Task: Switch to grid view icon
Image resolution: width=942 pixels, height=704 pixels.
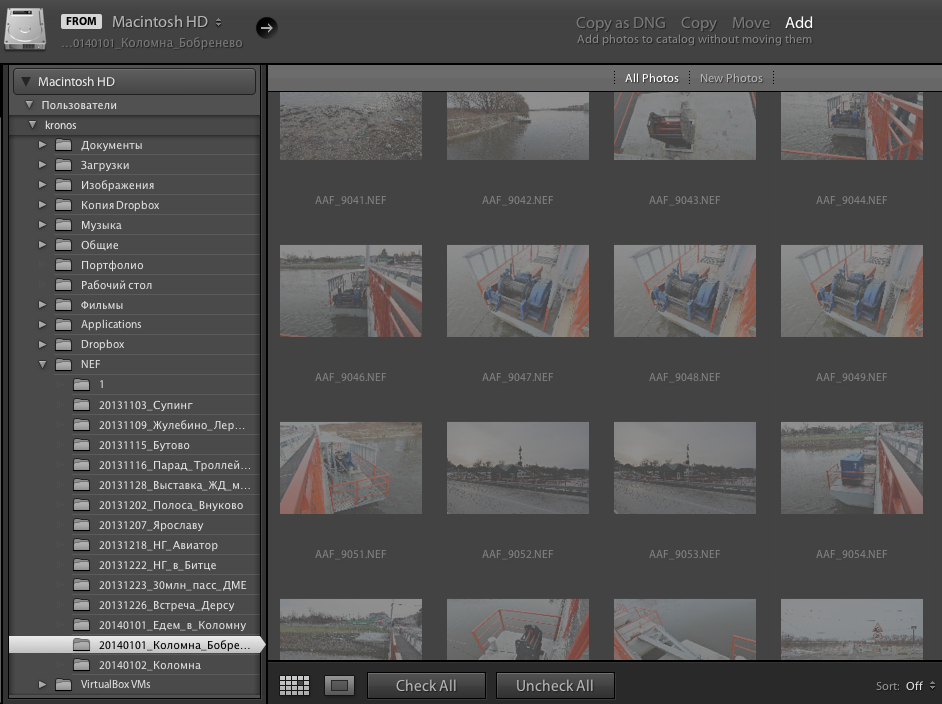Action: tap(294, 685)
